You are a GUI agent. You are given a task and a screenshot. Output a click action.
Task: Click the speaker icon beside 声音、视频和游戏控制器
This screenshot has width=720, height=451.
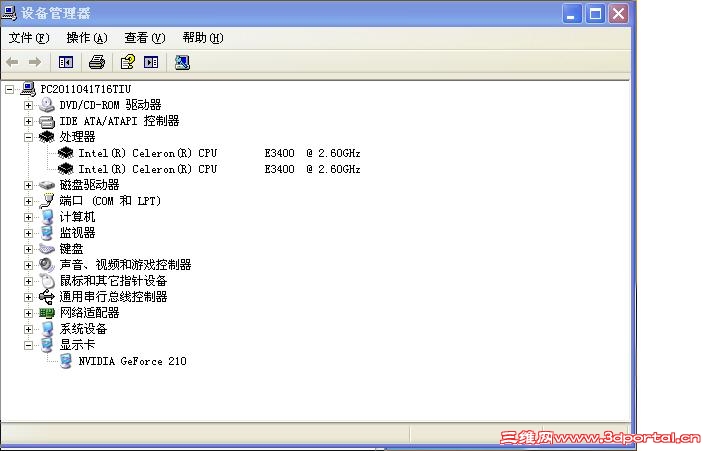(46, 265)
